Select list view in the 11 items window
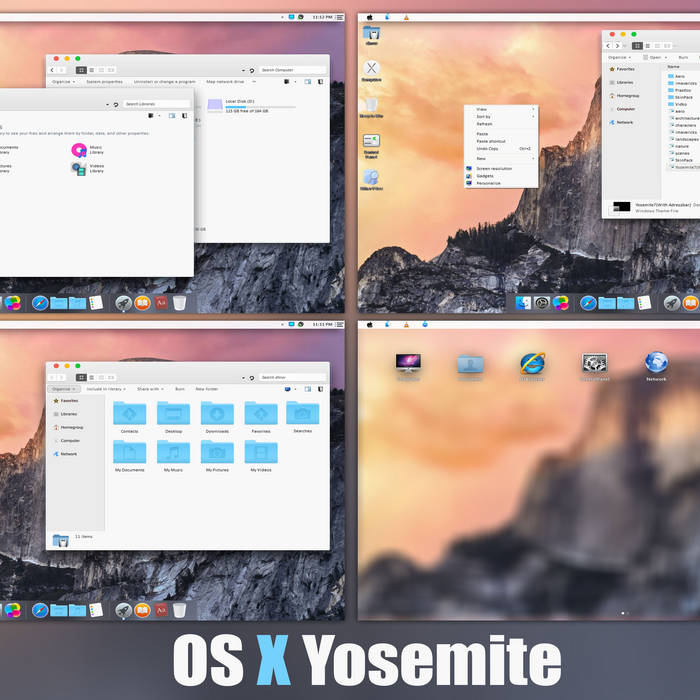The width and height of the screenshot is (700, 700). [92, 377]
